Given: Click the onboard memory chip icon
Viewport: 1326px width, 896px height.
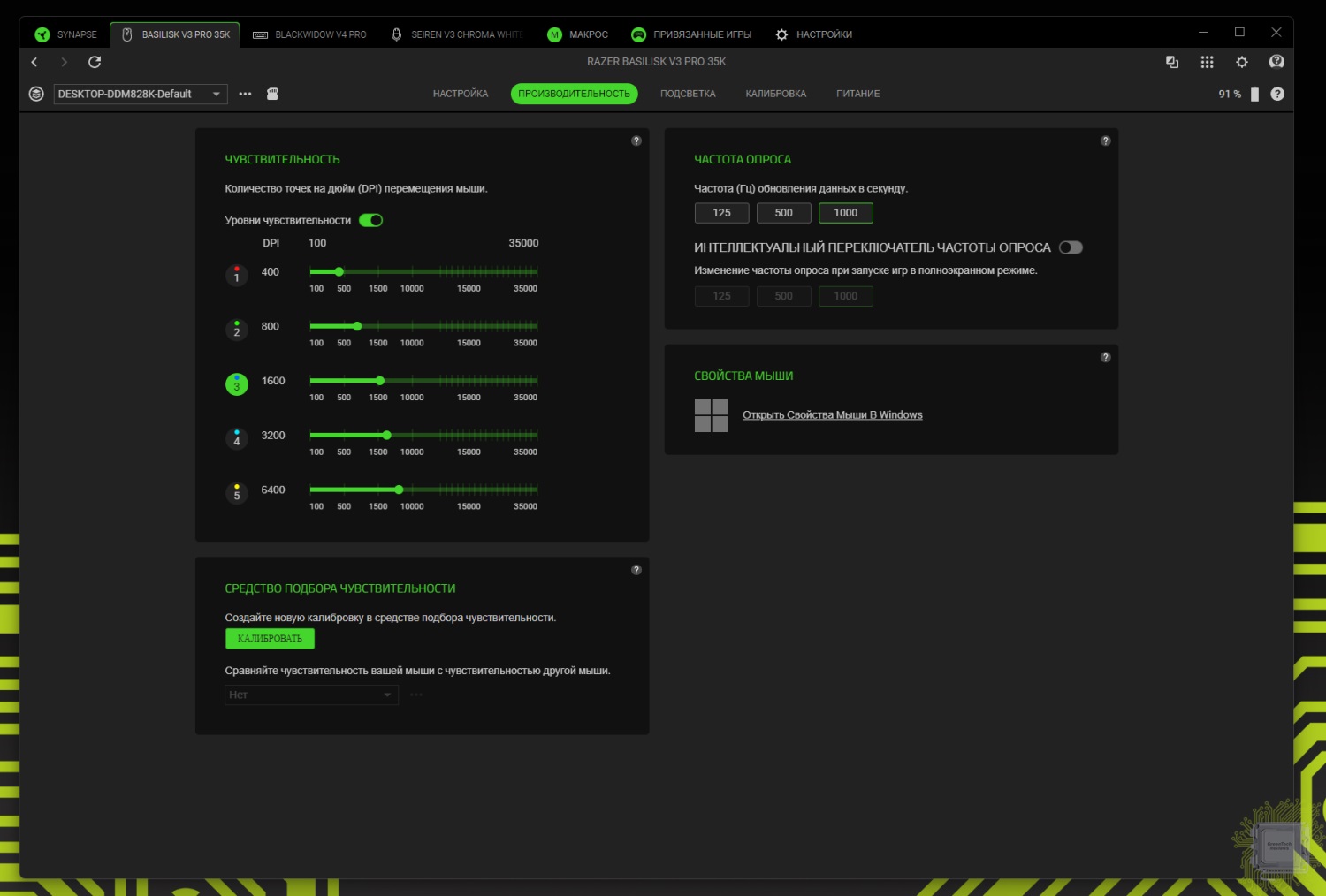Looking at the screenshot, I should click(272, 94).
